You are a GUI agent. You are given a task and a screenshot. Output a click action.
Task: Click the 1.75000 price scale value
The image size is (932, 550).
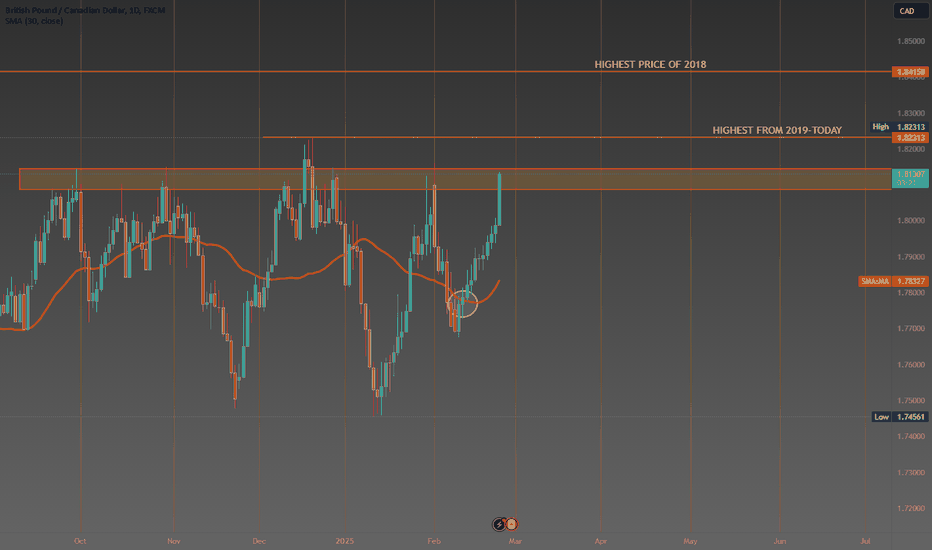(x=911, y=400)
